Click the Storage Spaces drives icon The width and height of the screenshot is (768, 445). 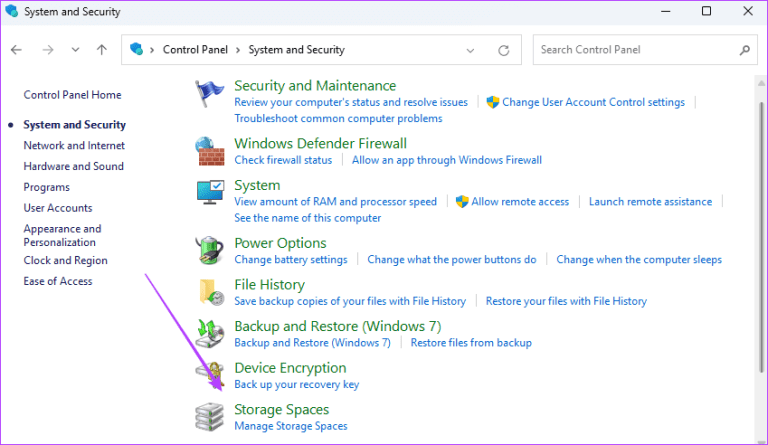209,417
